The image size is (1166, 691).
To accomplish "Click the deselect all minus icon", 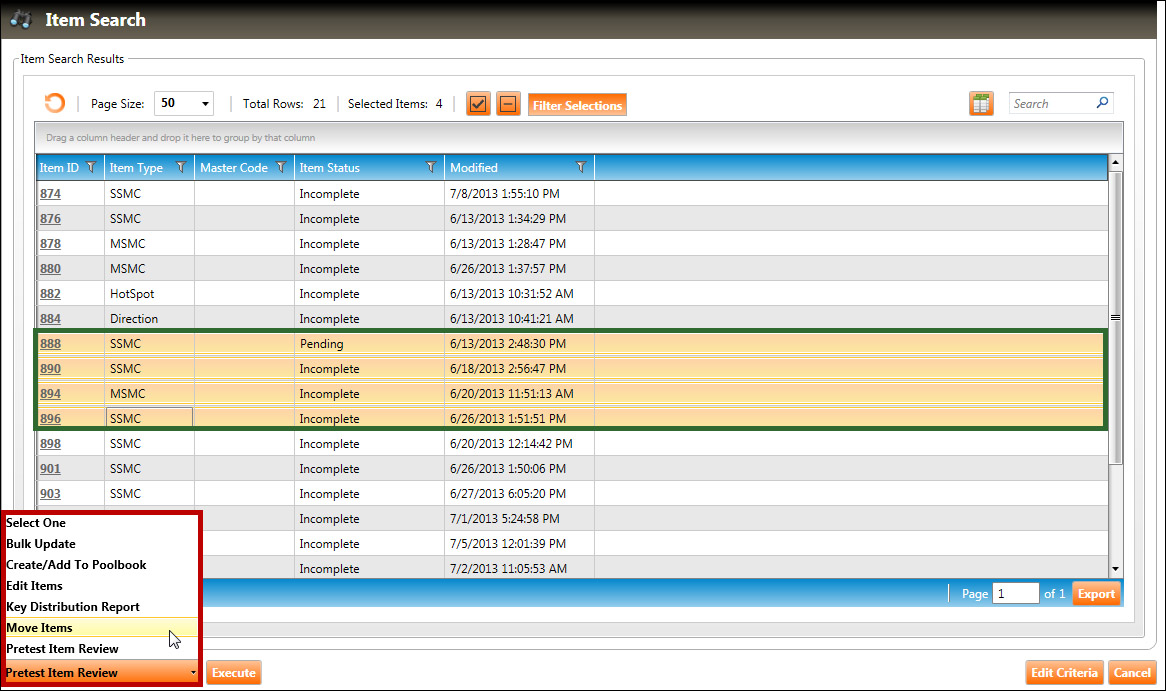I will pyautogui.click(x=508, y=104).
